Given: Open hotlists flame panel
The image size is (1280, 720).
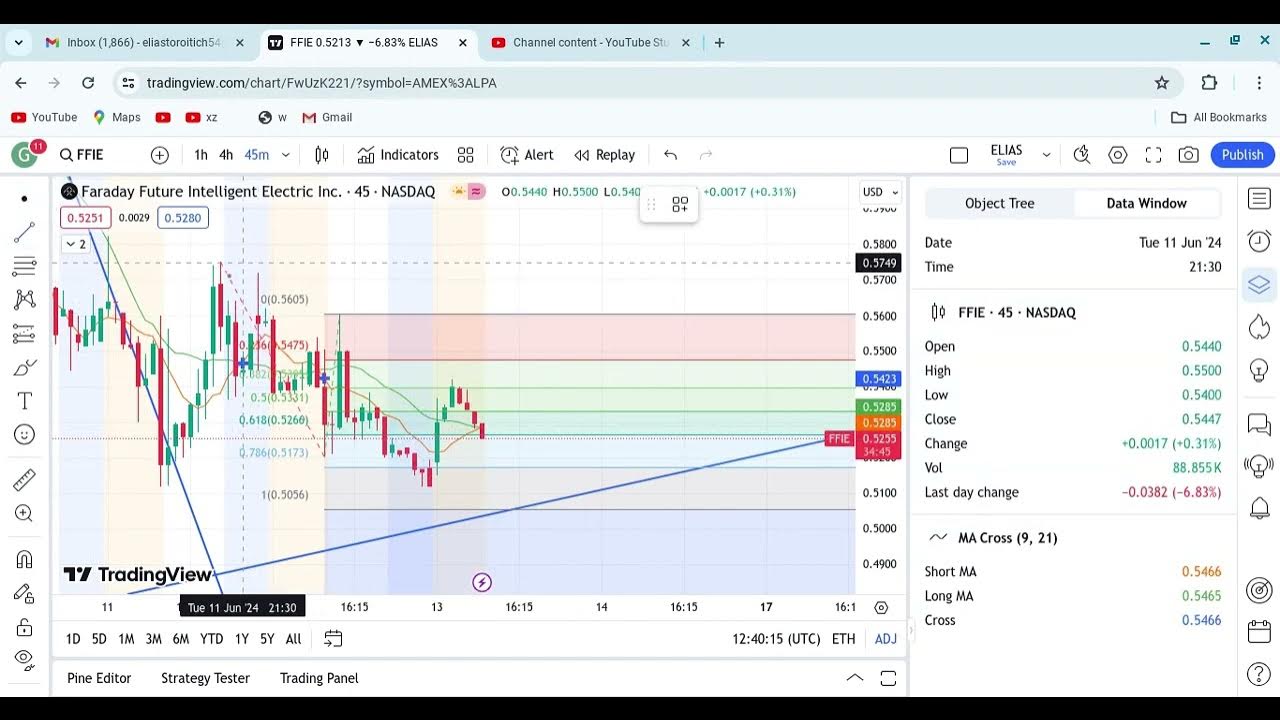Looking at the screenshot, I should point(1259,327).
